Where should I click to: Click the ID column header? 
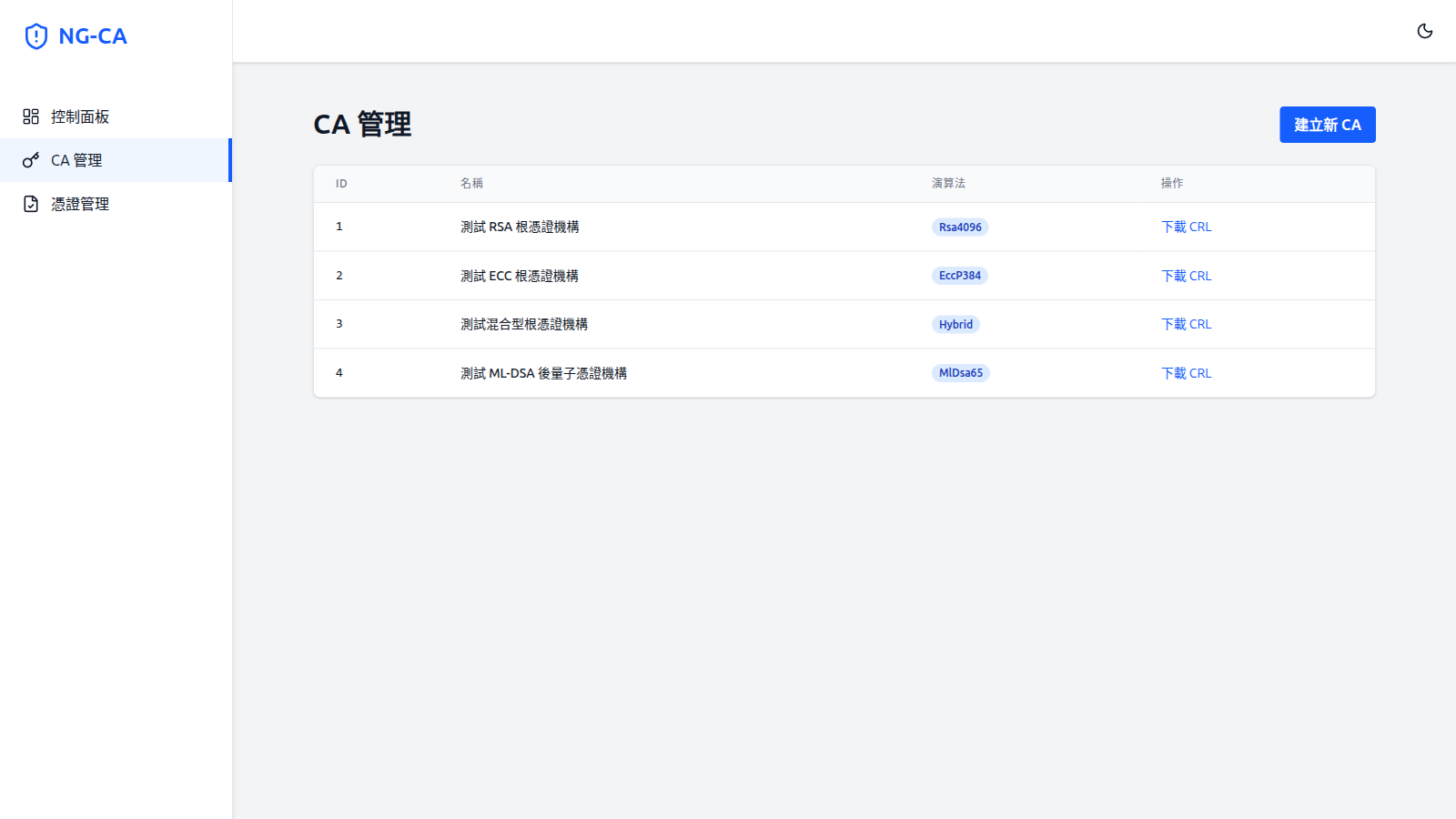click(341, 183)
